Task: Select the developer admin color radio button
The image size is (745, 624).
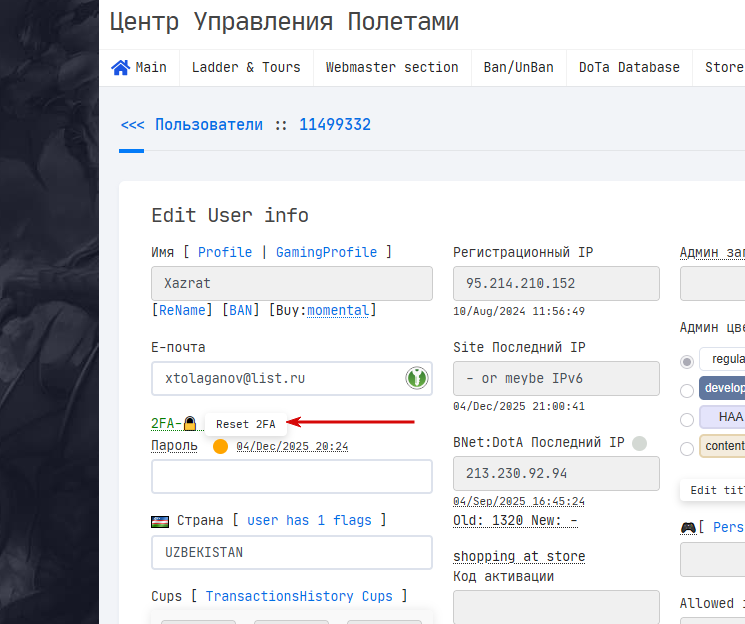Action: click(x=687, y=391)
